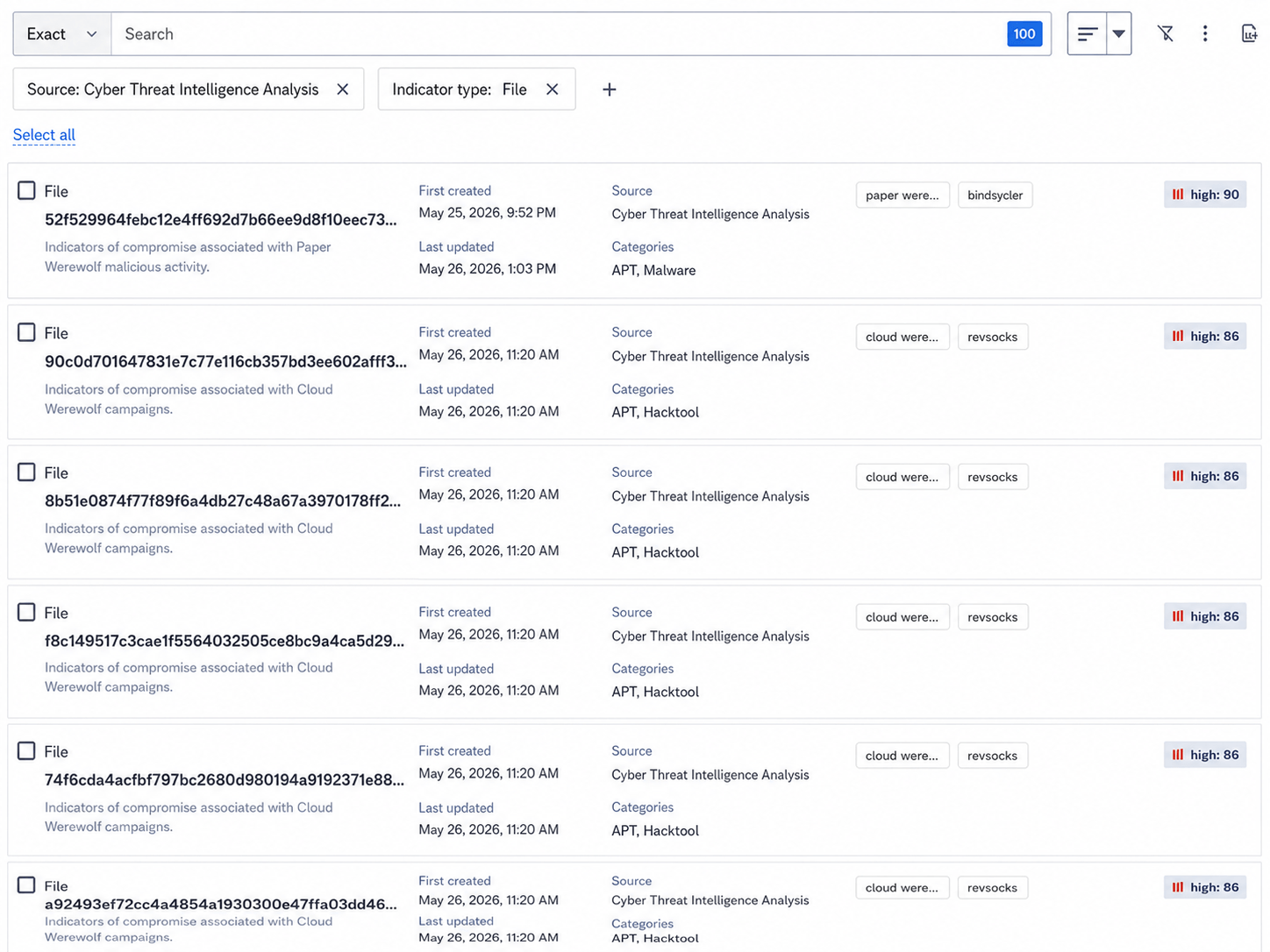Click 'high: 86' badge on a92493ef row
Viewport: 1270px width, 952px height.
[x=1205, y=887]
